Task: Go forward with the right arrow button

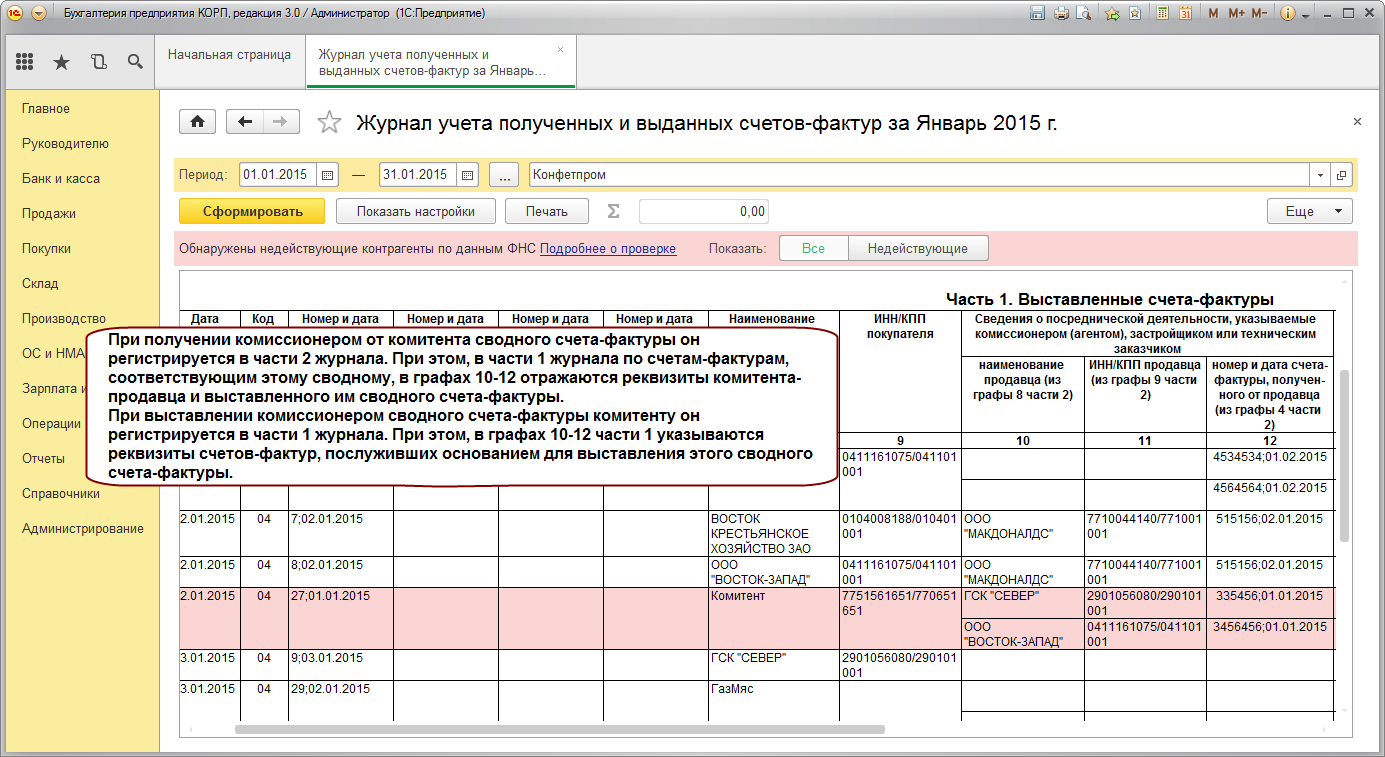Action: pyautogui.click(x=281, y=122)
